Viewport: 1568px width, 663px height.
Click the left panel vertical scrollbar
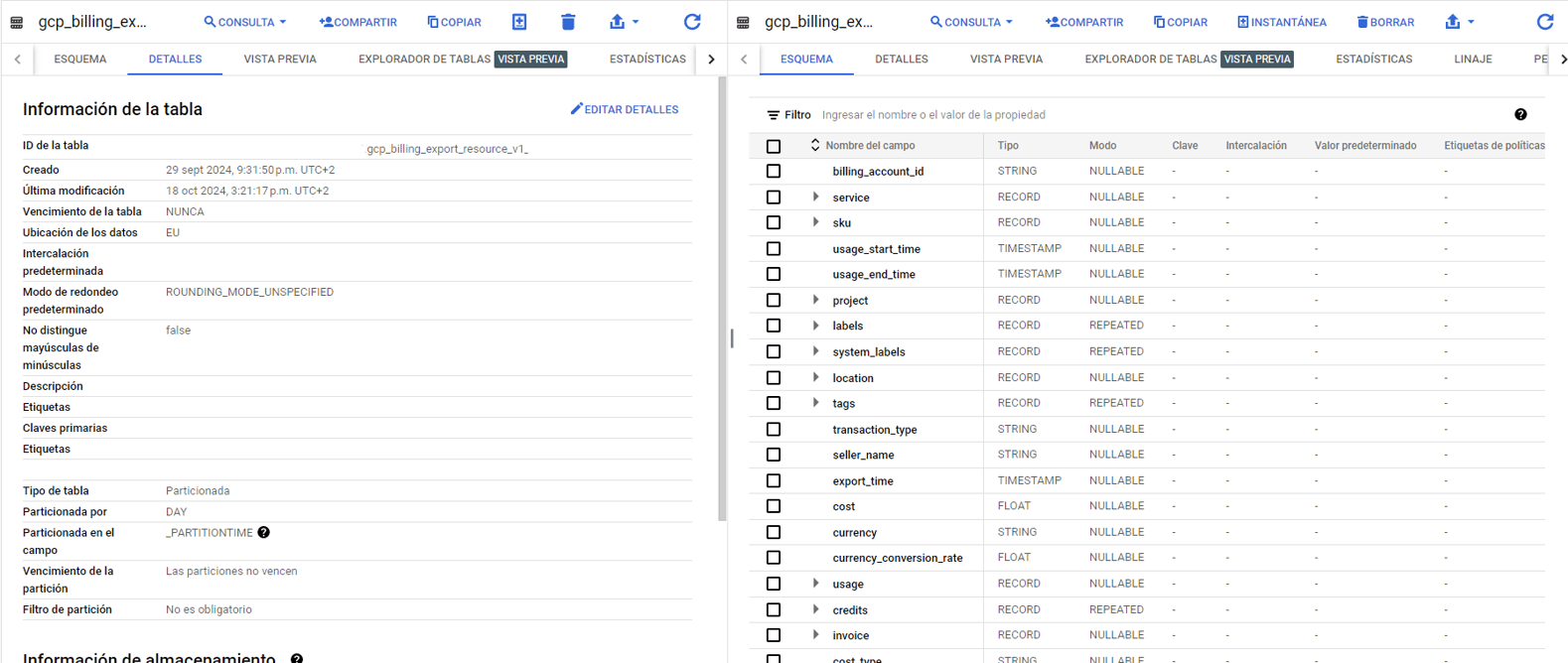[722, 298]
